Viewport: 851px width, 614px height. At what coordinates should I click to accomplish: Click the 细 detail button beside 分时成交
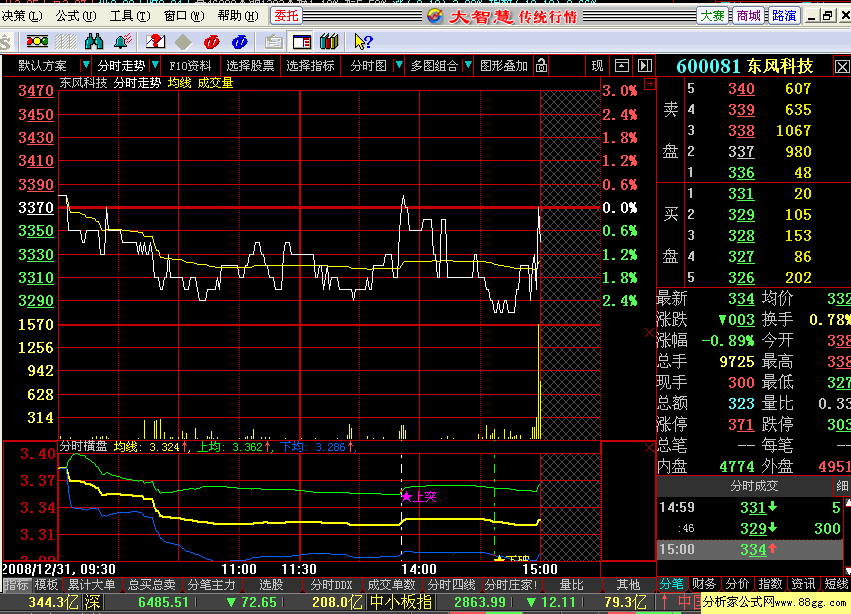tap(841, 486)
